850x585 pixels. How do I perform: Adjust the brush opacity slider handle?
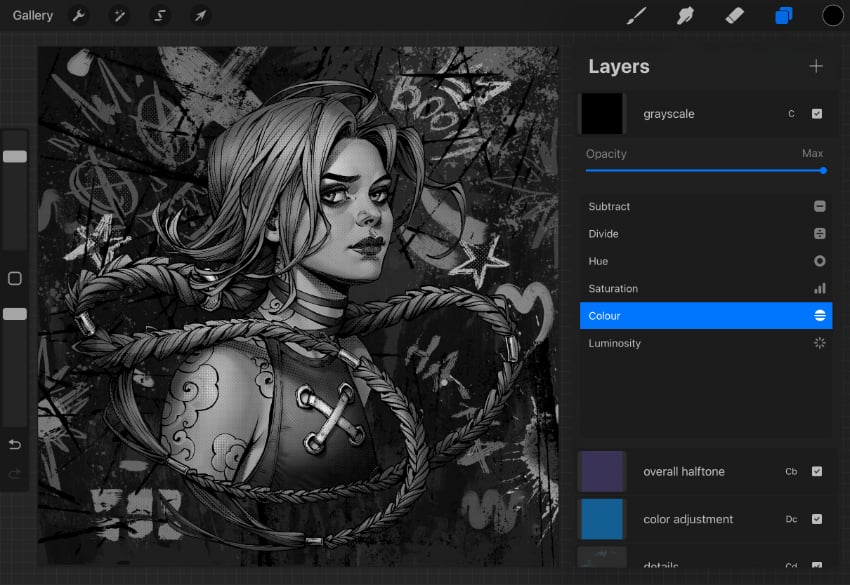point(15,314)
